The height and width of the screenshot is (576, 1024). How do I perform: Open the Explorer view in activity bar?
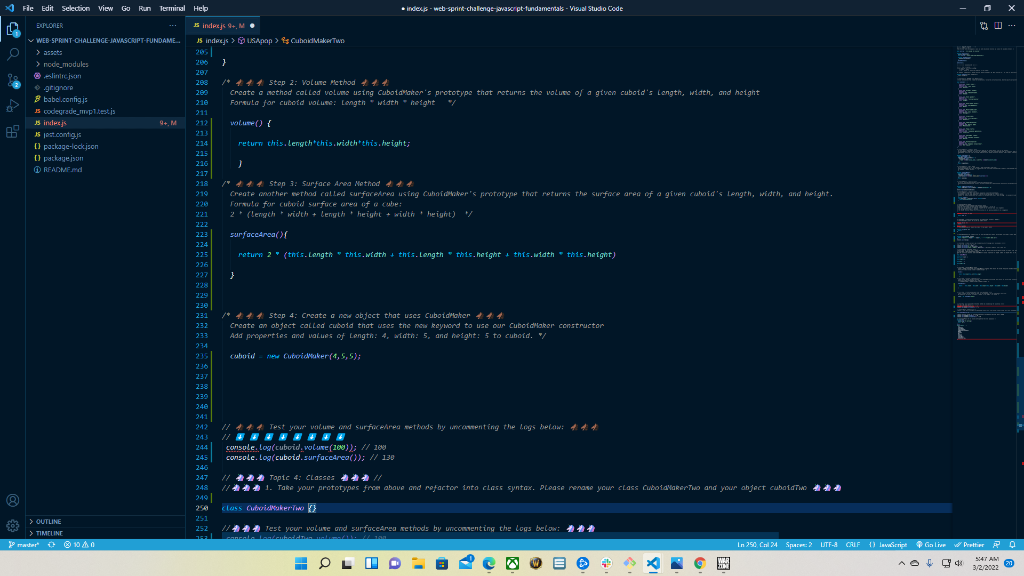coord(12,29)
